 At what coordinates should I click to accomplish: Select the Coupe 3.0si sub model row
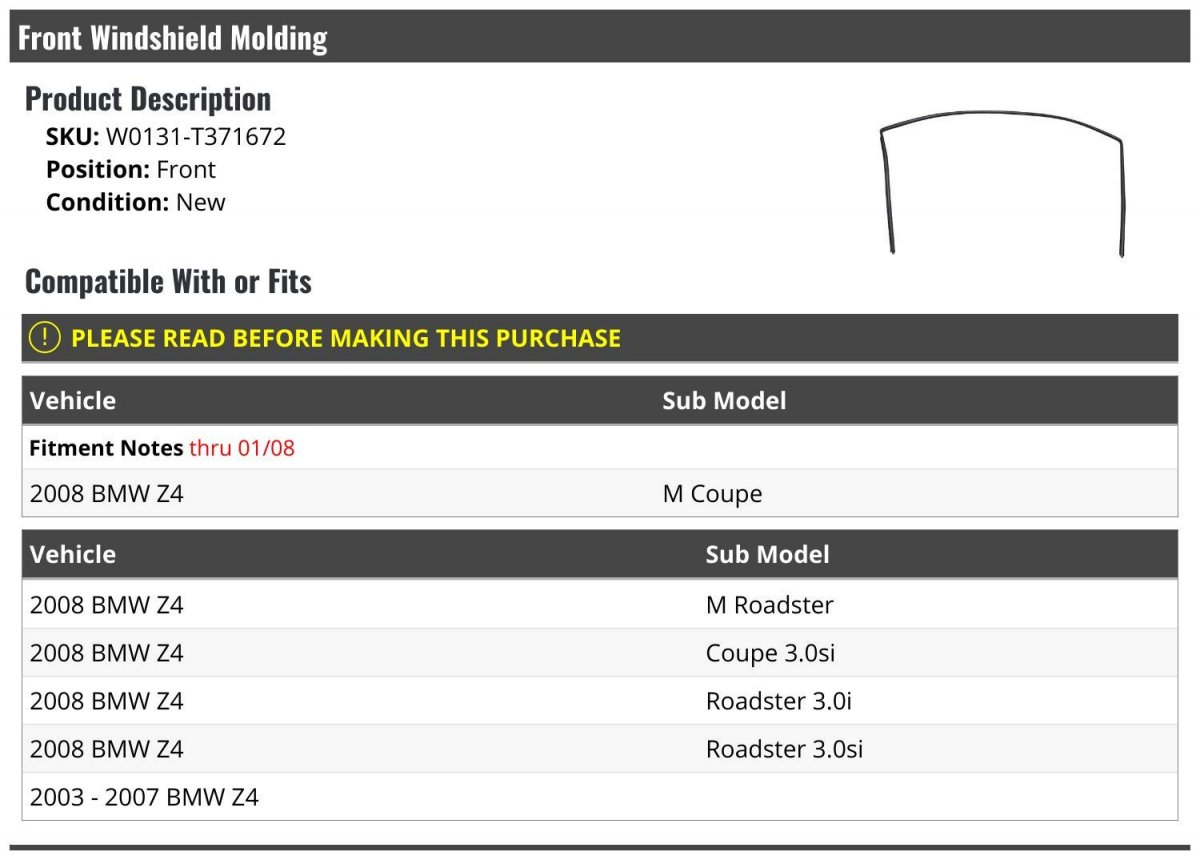point(600,653)
